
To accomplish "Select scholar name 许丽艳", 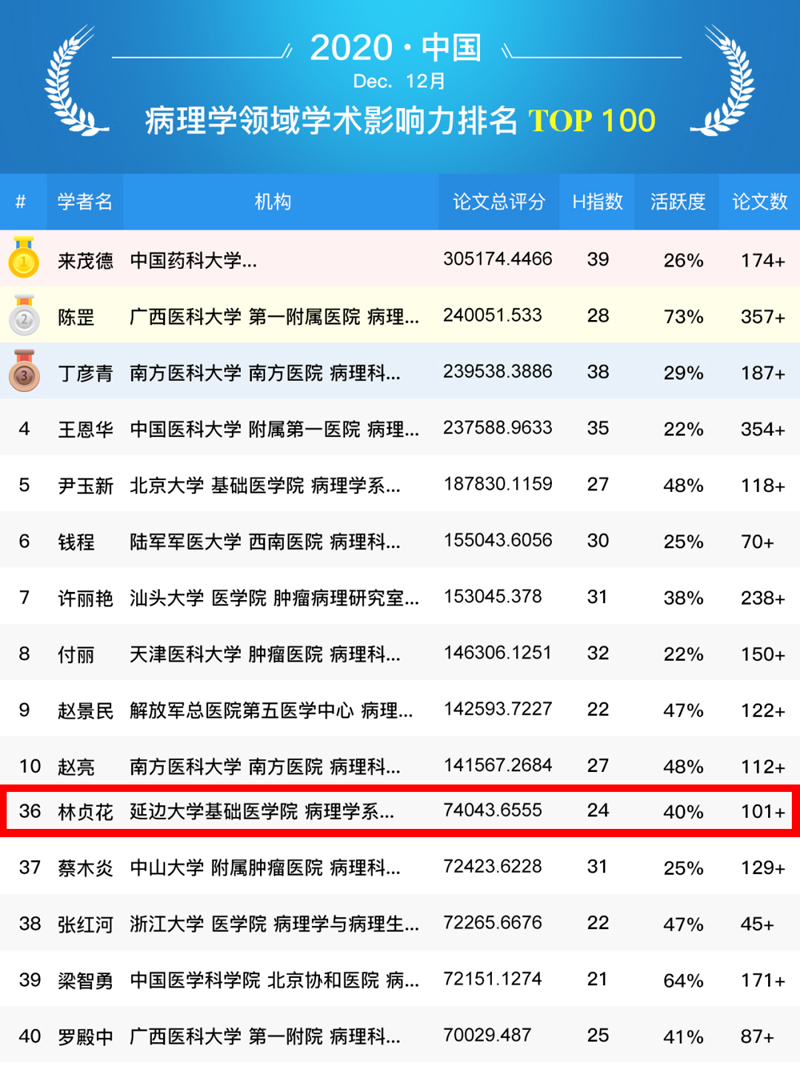I will tap(85, 598).
